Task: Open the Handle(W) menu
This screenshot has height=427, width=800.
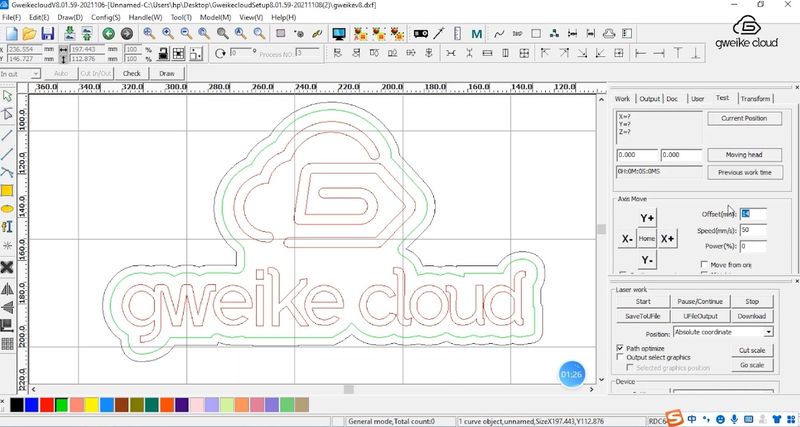Action: pyautogui.click(x=145, y=17)
